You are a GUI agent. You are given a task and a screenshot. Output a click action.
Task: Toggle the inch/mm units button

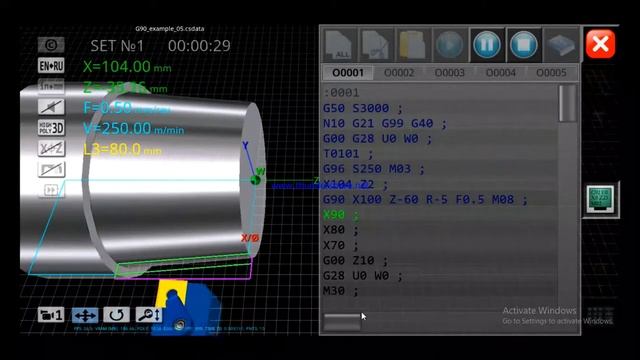[51, 86]
